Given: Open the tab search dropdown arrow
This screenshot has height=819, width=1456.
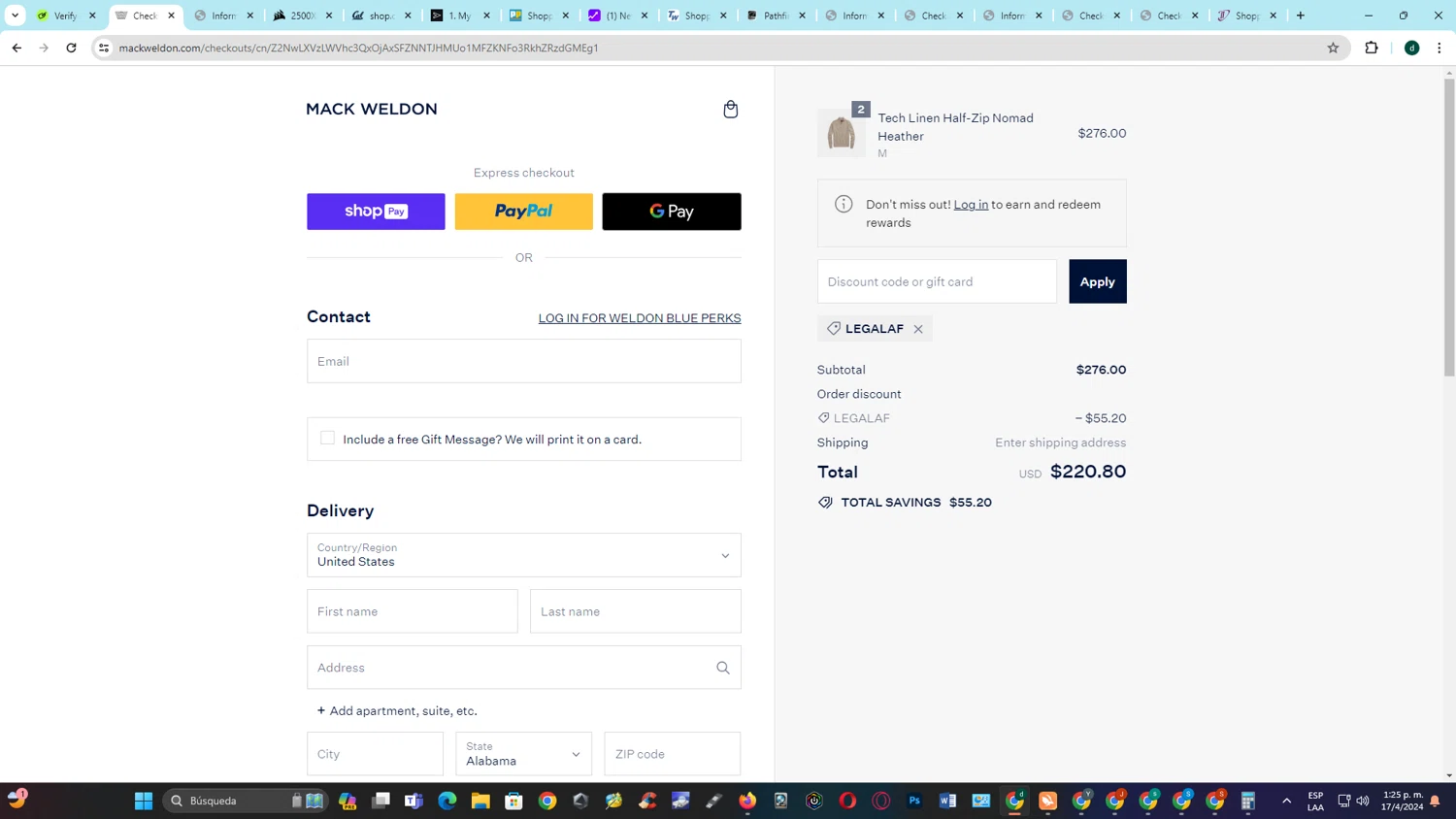Looking at the screenshot, I should 15,16.
